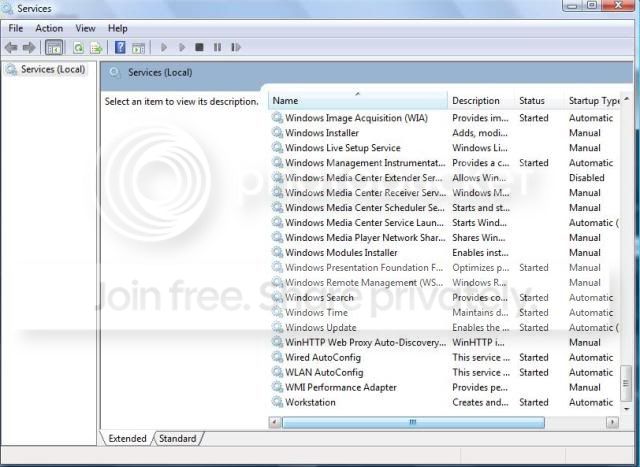Click the Start Service play icon

[164, 47]
